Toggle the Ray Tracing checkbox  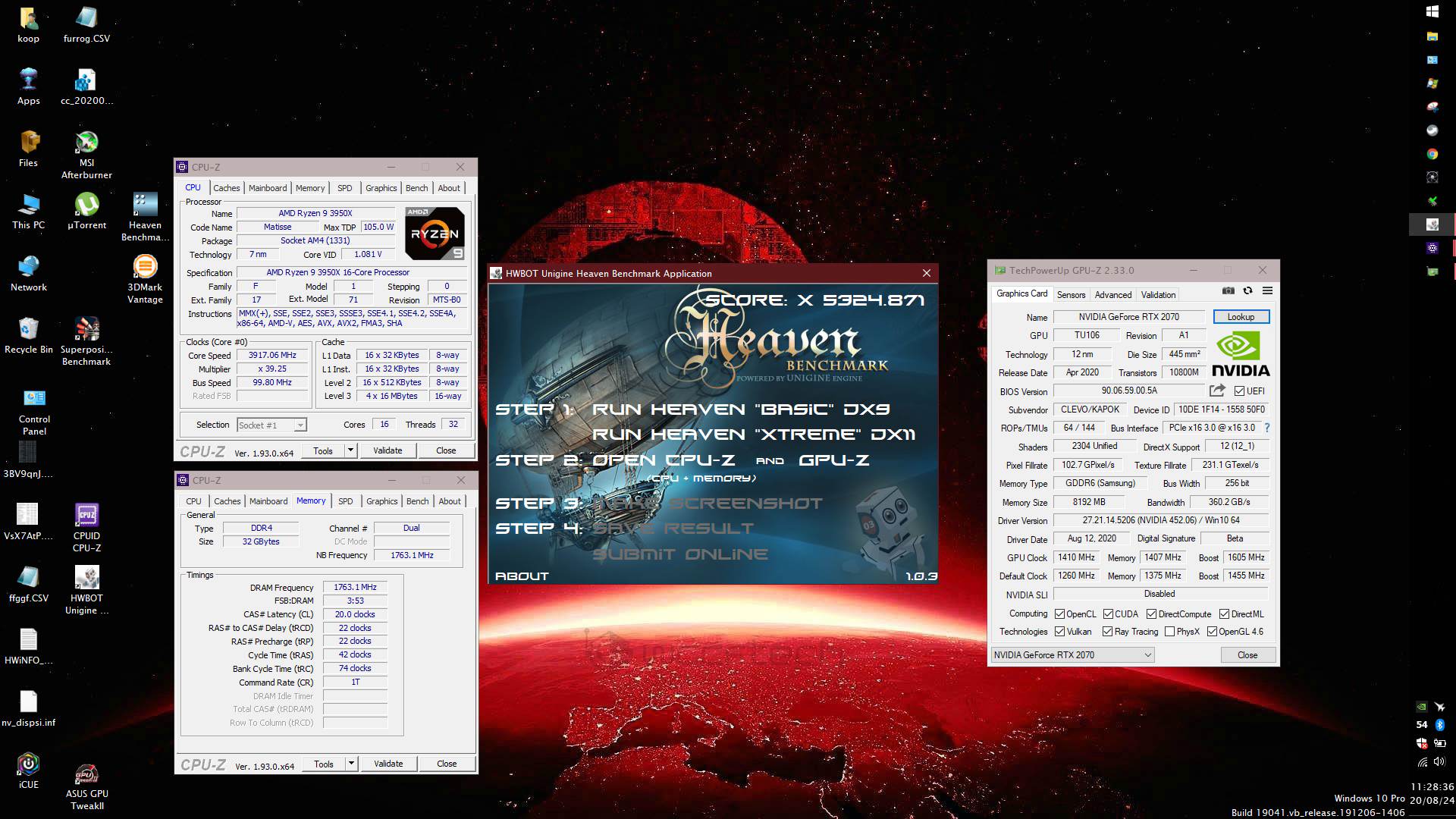[x=1107, y=632]
